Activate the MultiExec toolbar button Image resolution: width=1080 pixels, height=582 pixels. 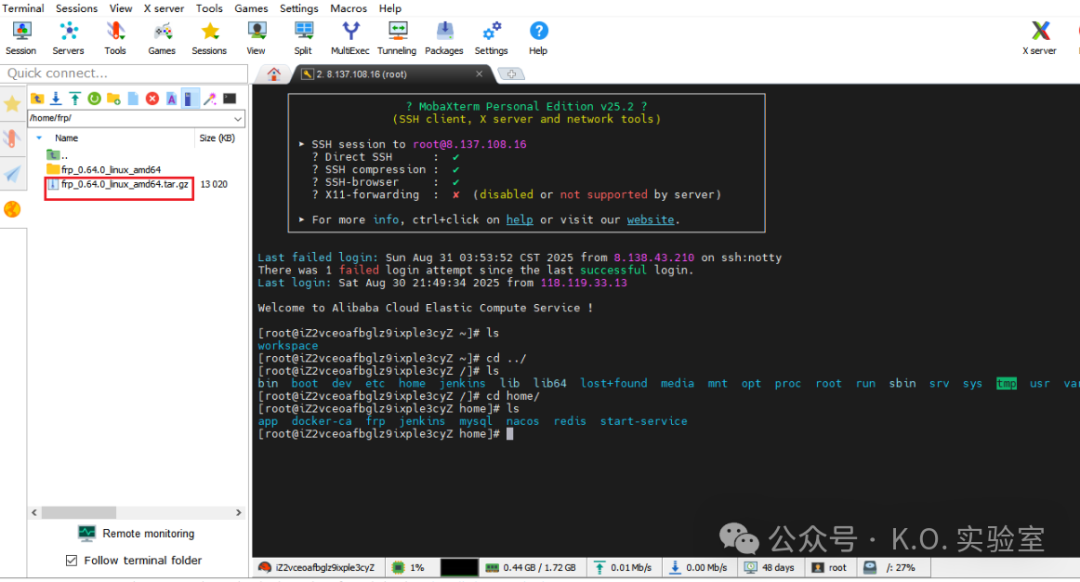coord(350,38)
